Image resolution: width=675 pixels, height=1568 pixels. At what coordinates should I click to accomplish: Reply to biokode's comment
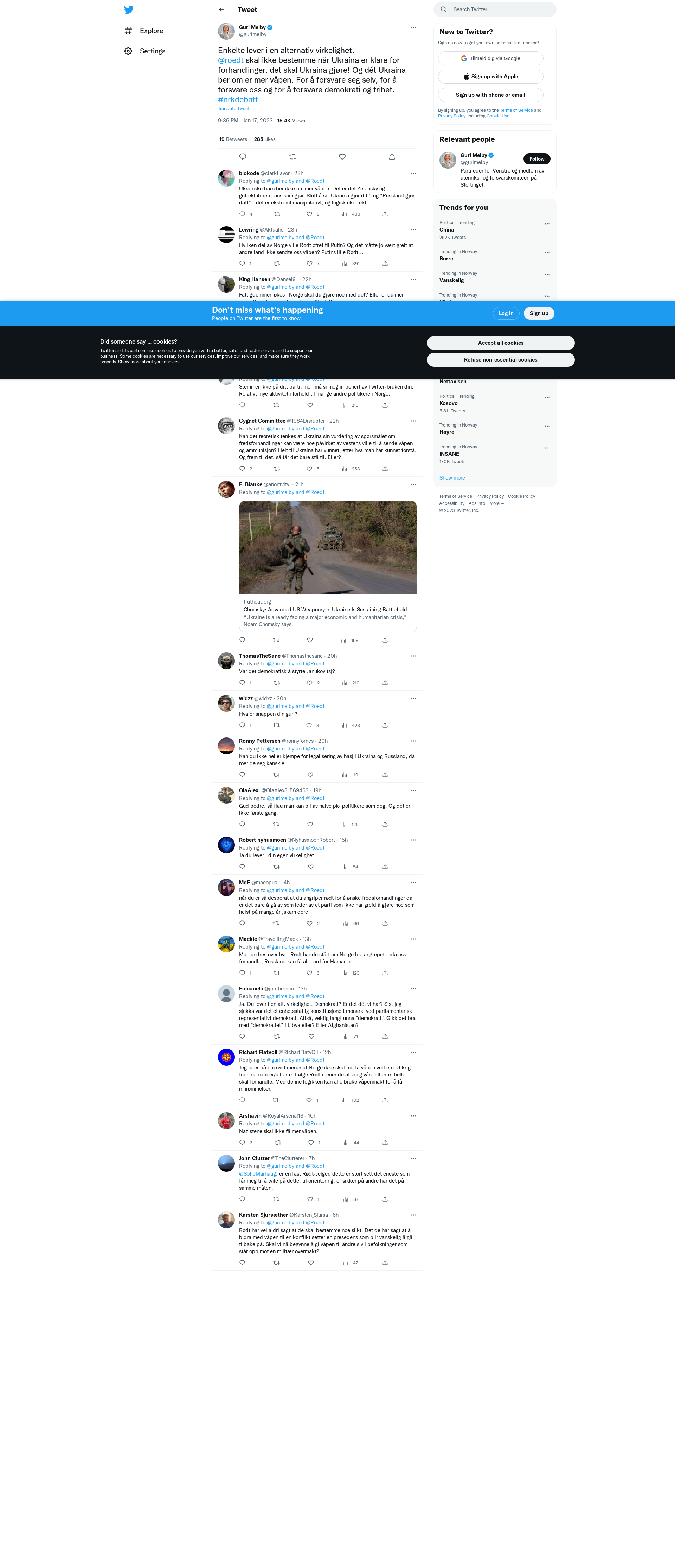[x=243, y=214]
